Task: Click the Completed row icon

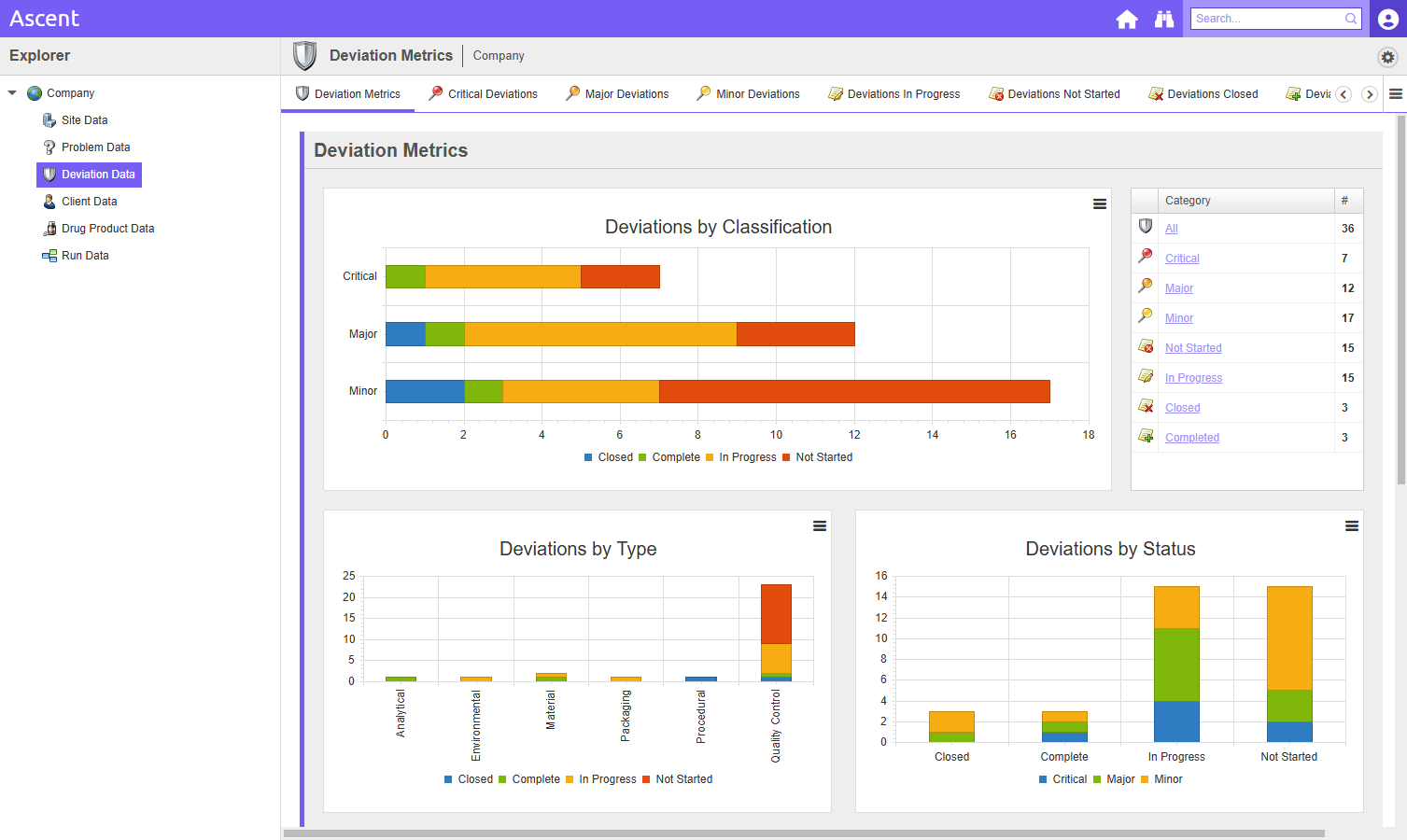Action: click(x=1146, y=436)
